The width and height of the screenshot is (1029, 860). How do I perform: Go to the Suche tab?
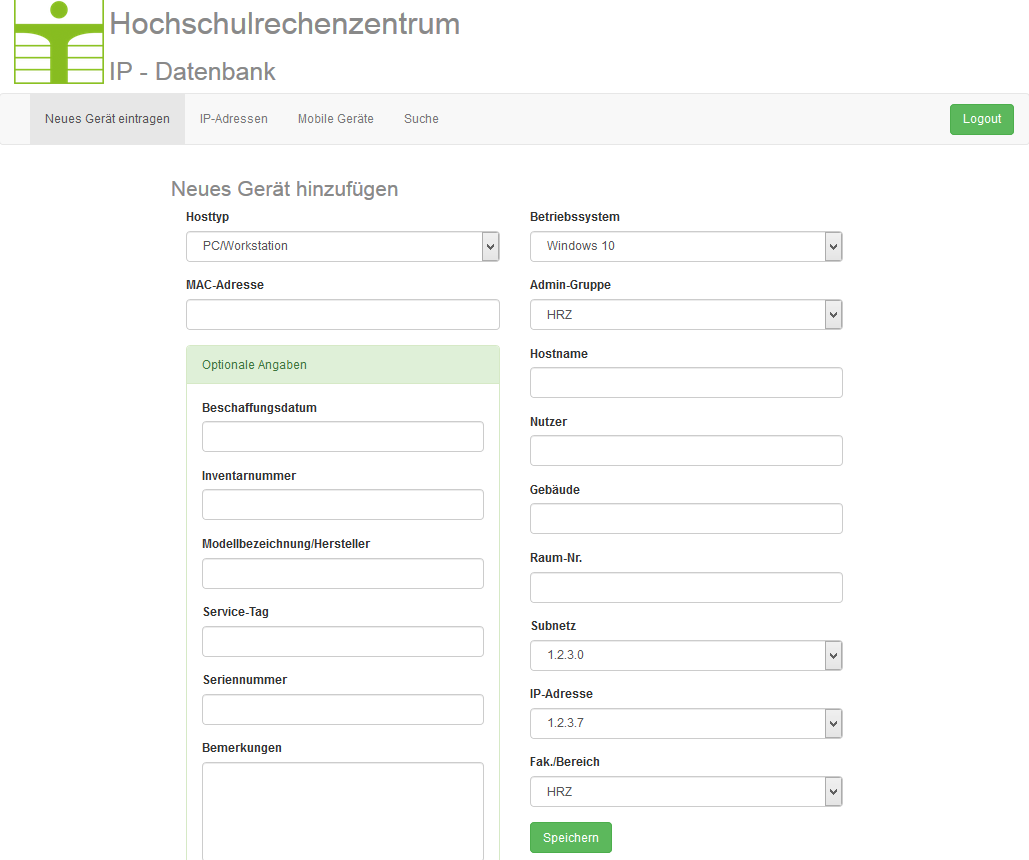point(421,119)
